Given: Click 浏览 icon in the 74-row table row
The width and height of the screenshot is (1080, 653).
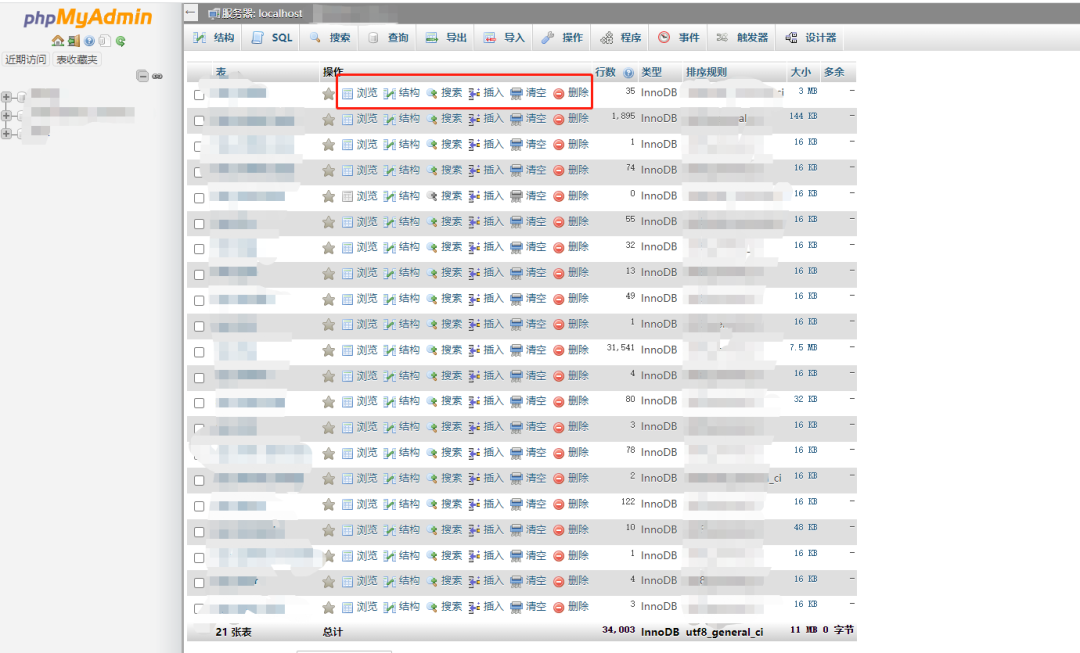Looking at the screenshot, I should 347,171.
